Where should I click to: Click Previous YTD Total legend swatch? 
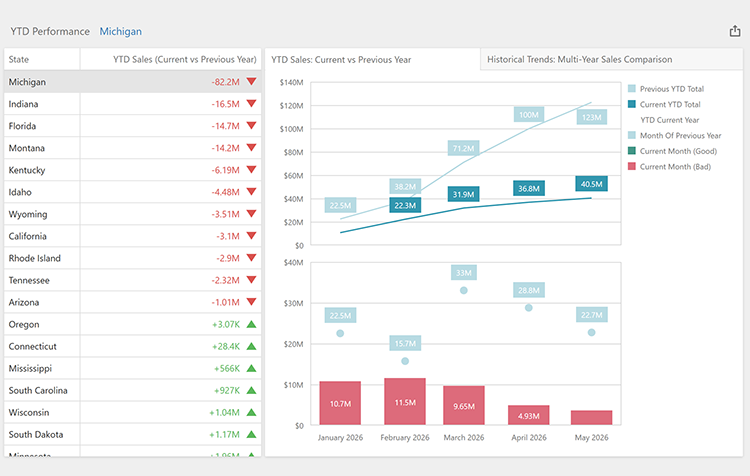631,89
